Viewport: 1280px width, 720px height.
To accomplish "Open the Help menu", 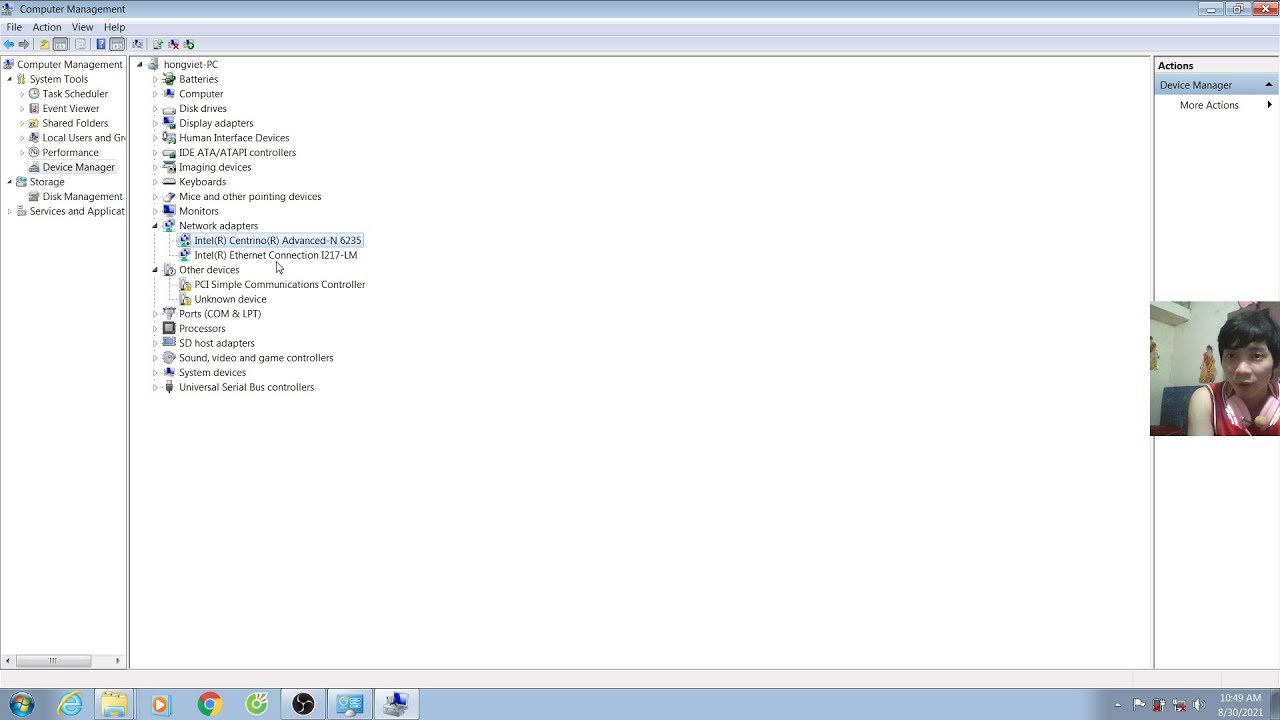I will pyautogui.click(x=114, y=27).
